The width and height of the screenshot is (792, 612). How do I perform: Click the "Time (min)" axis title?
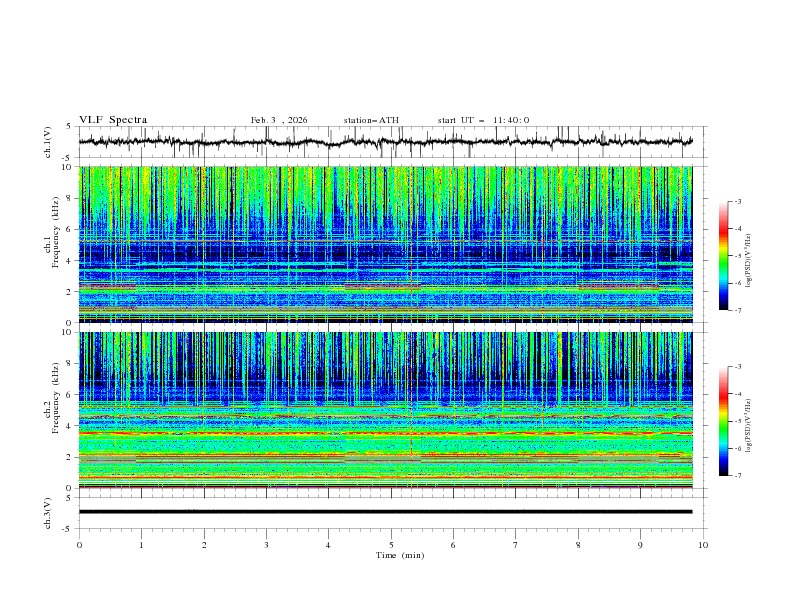click(400, 555)
